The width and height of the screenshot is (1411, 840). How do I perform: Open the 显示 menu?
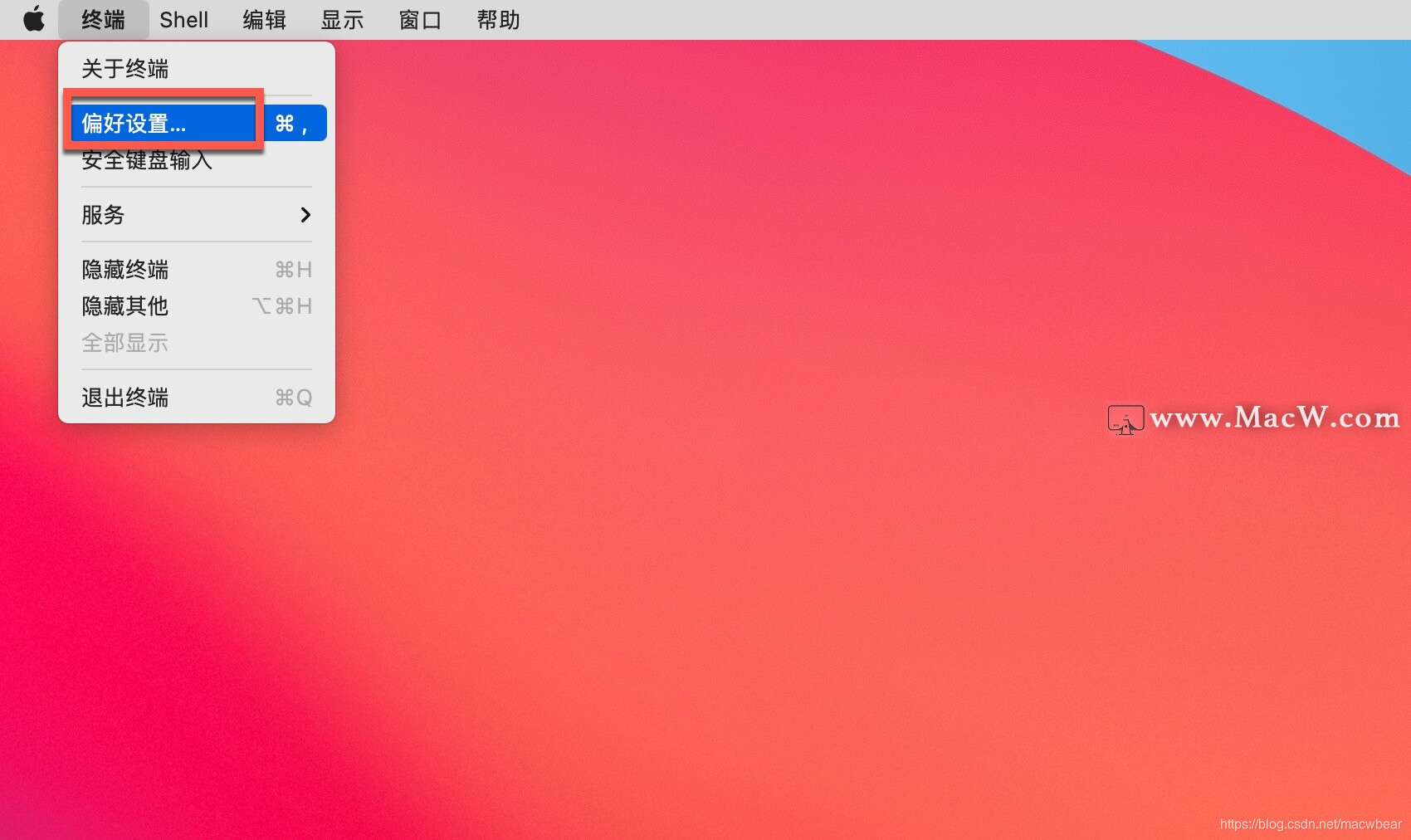click(343, 19)
